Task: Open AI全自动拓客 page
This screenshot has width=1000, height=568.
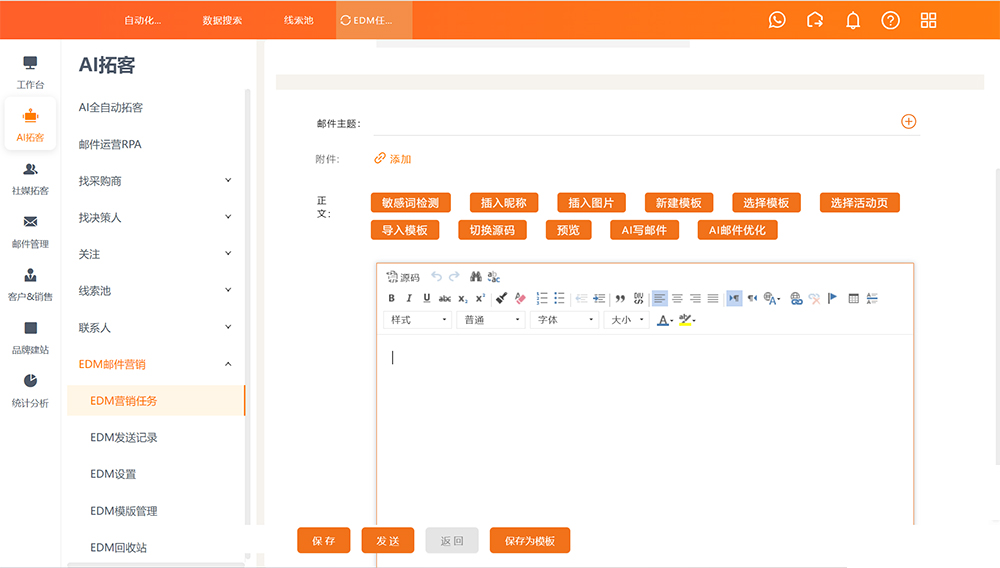Action: point(111,108)
